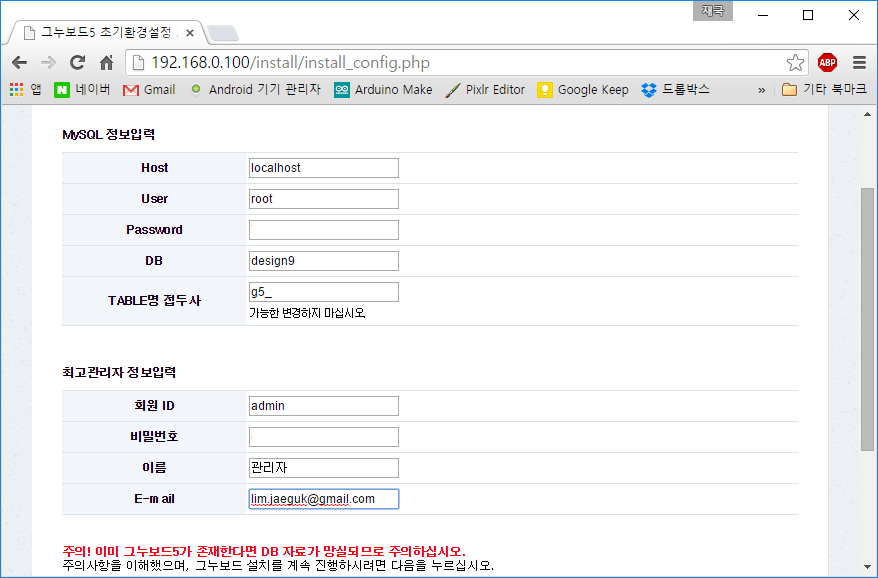This screenshot has height=578, width=878.
Task: Open Pixlr Editor bookmark
Action: (x=485, y=89)
